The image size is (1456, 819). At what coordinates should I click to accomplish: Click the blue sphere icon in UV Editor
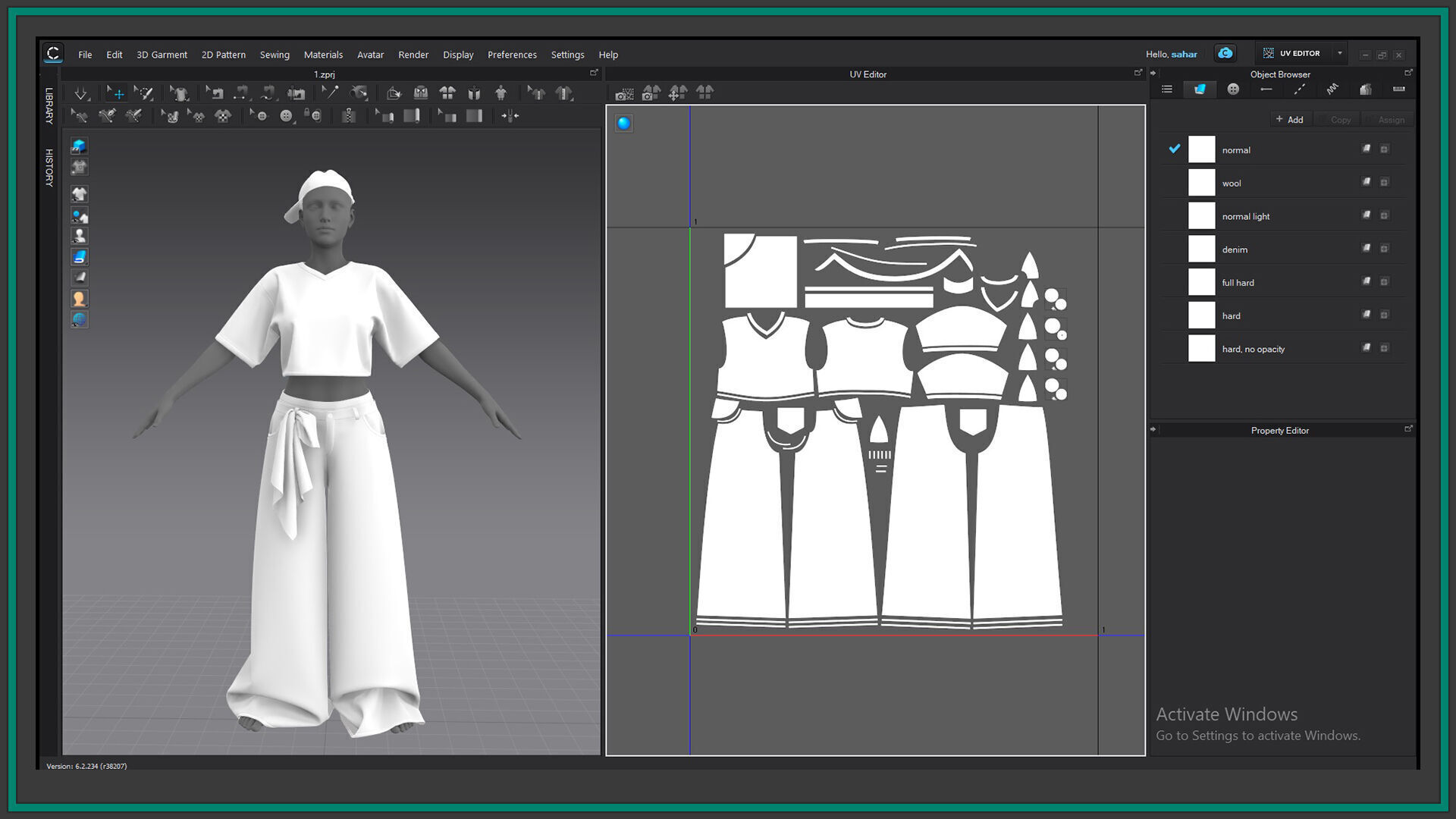(624, 123)
